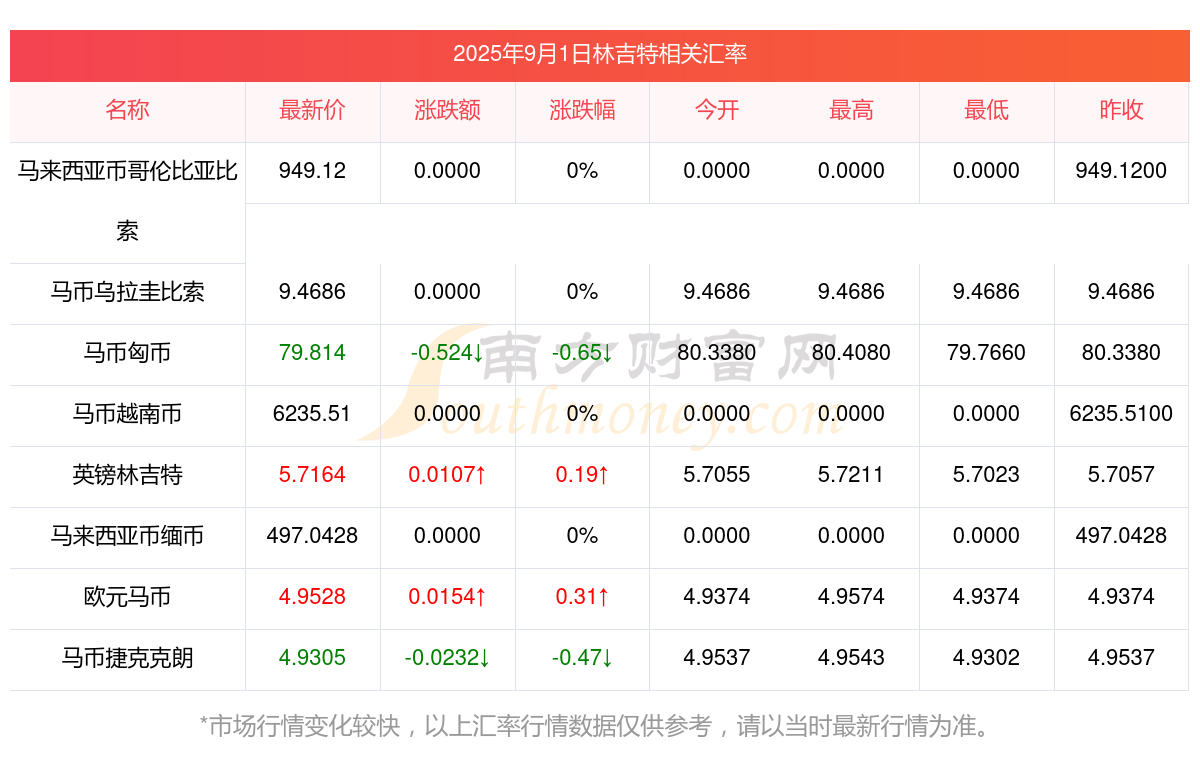Click the green latest price 4.9305
The height and width of the screenshot is (757, 1200).
pyautogui.click(x=313, y=658)
